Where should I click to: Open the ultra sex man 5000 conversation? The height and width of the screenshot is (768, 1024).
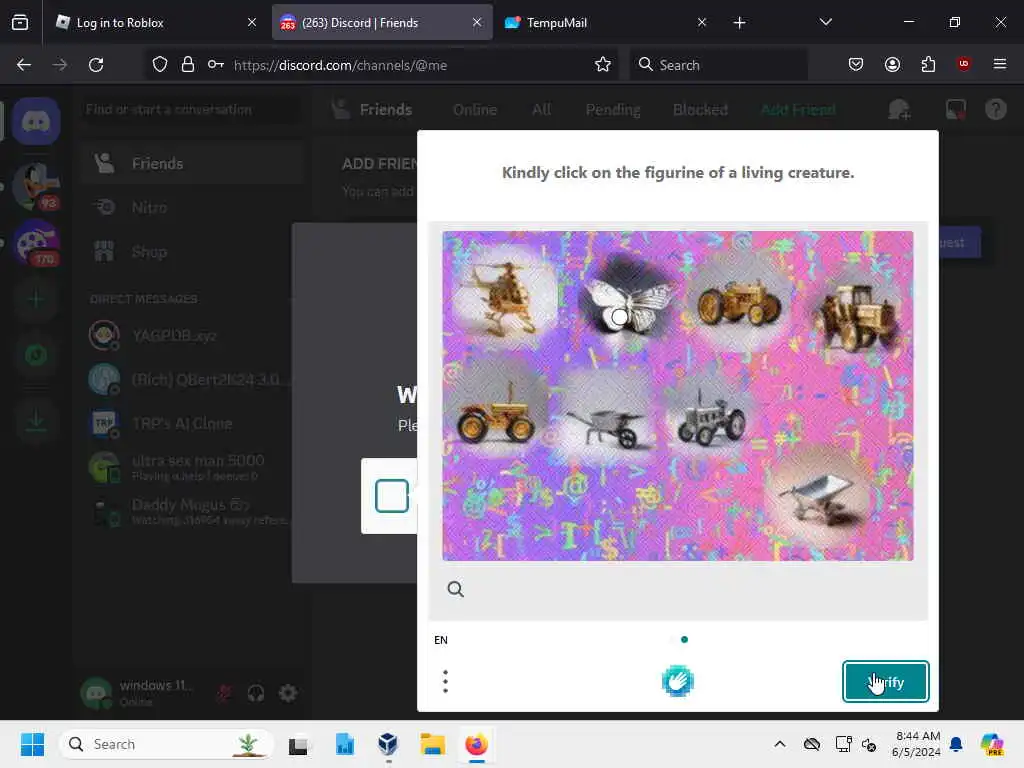coord(192,468)
